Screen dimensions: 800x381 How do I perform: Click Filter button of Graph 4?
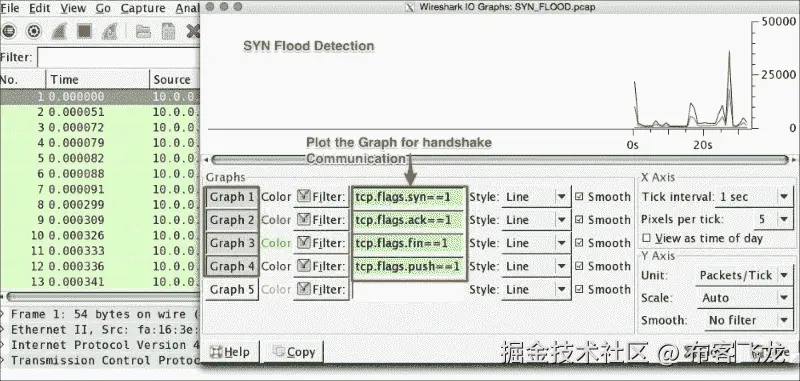click(x=321, y=266)
